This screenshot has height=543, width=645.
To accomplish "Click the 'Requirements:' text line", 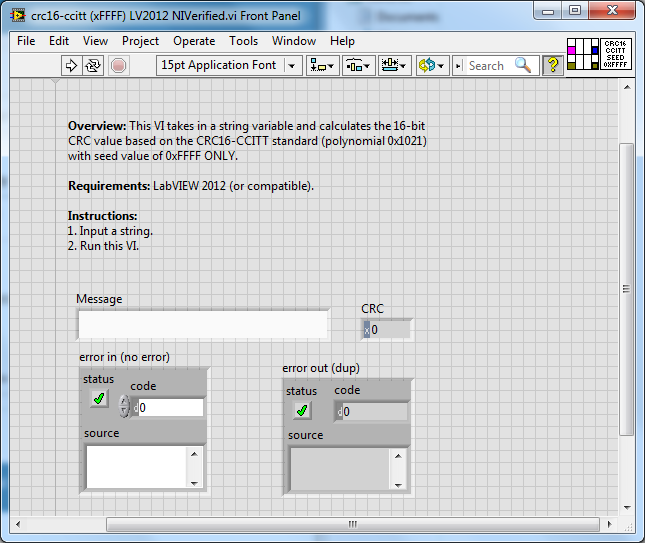I will (191, 186).
